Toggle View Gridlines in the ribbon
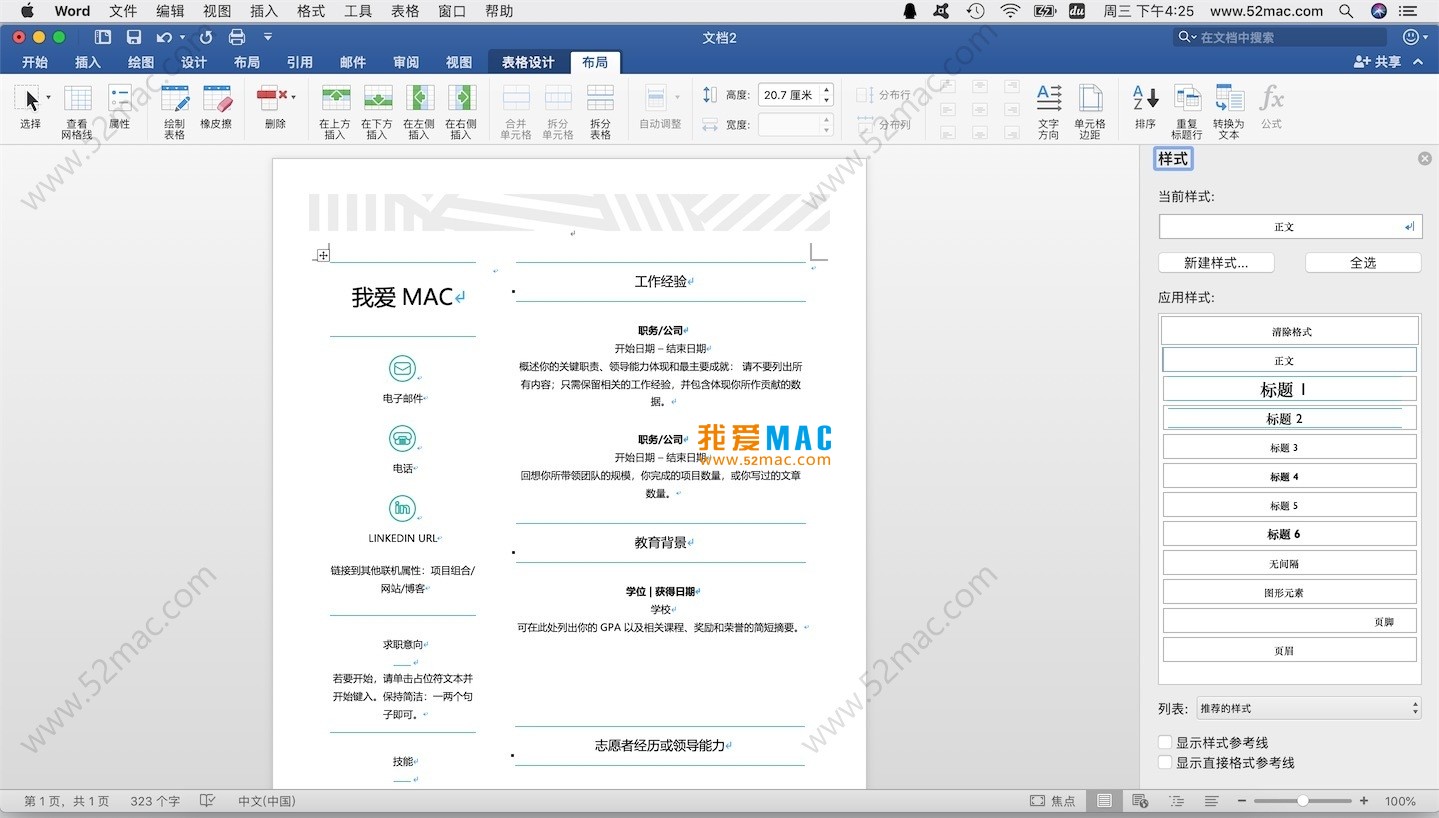Screen dimensions: 1439x818 [x=77, y=111]
